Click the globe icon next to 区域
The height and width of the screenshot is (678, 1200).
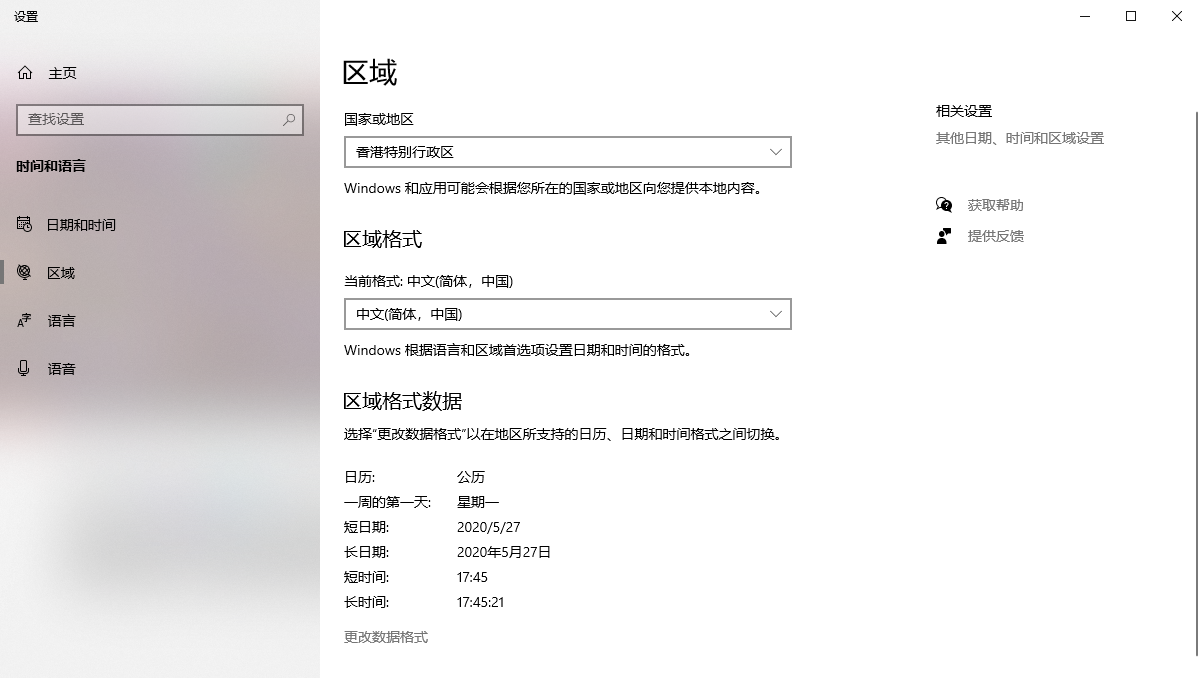click(25, 272)
